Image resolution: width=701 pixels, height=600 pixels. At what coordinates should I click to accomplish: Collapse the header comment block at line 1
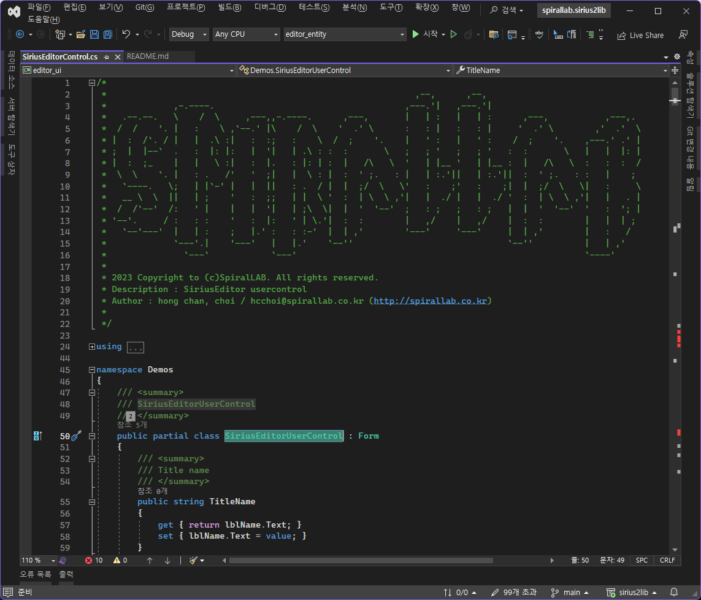(x=92, y=83)
